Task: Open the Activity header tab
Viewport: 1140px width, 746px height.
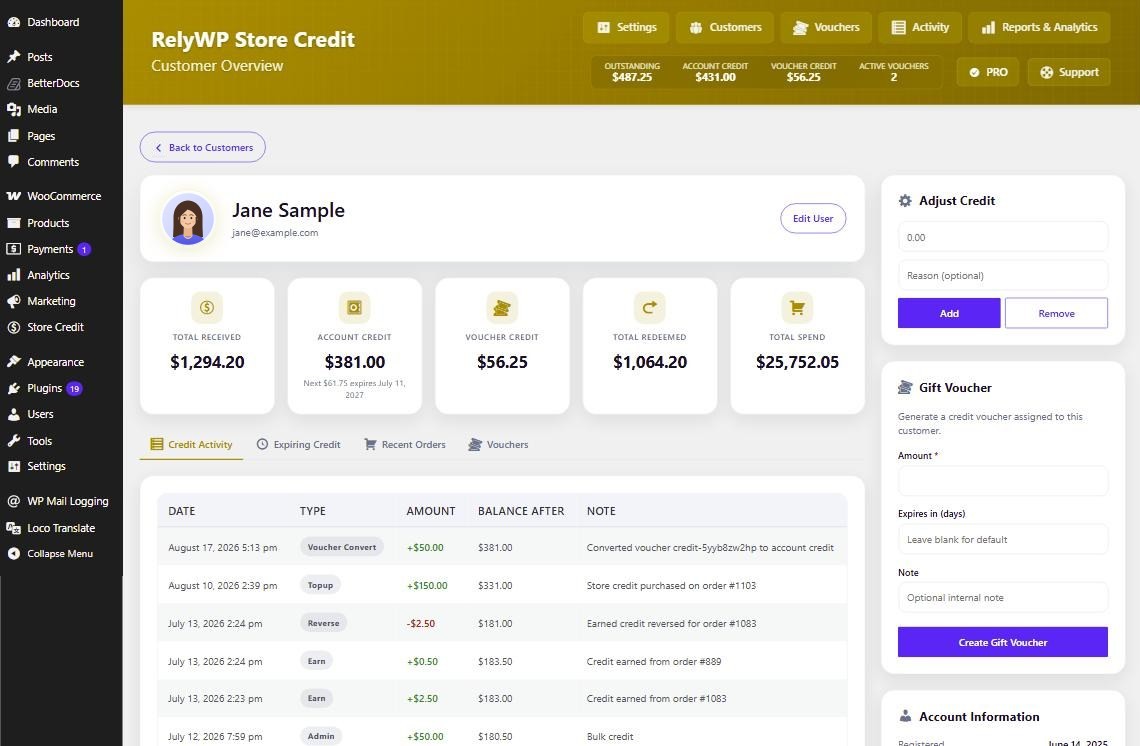Action: click(x=920, y=28)
